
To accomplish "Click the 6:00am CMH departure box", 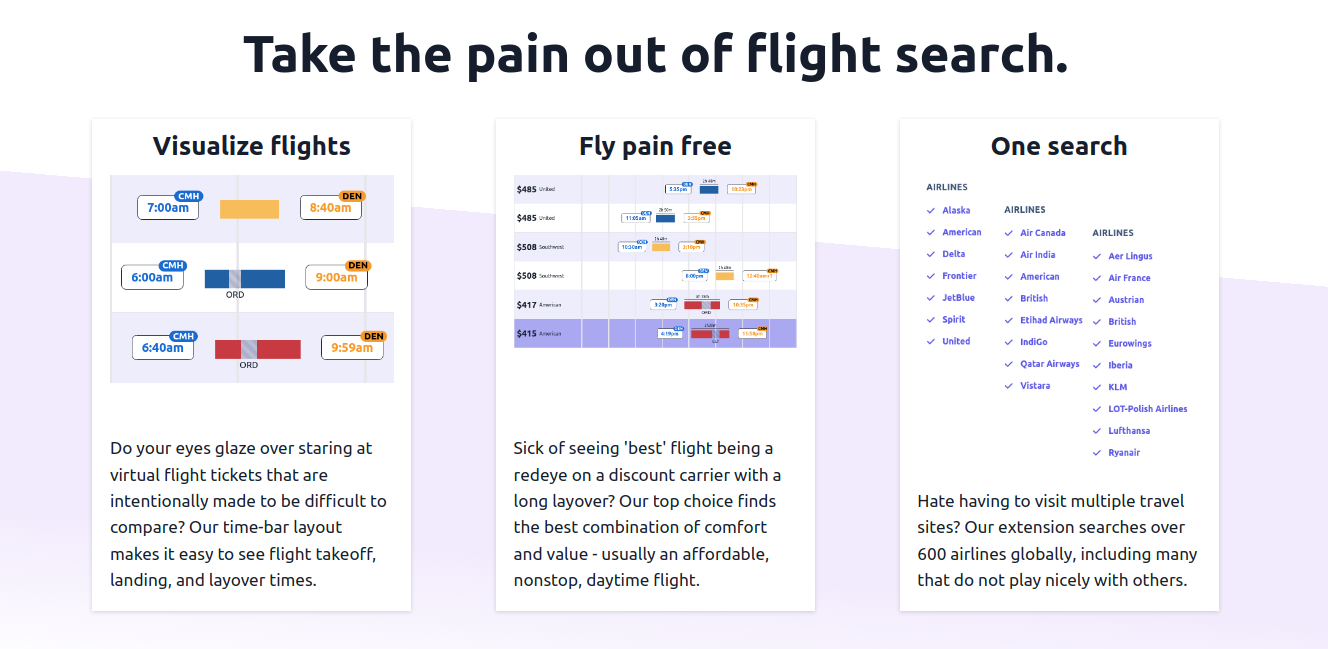I will click(x=152, y=277).
